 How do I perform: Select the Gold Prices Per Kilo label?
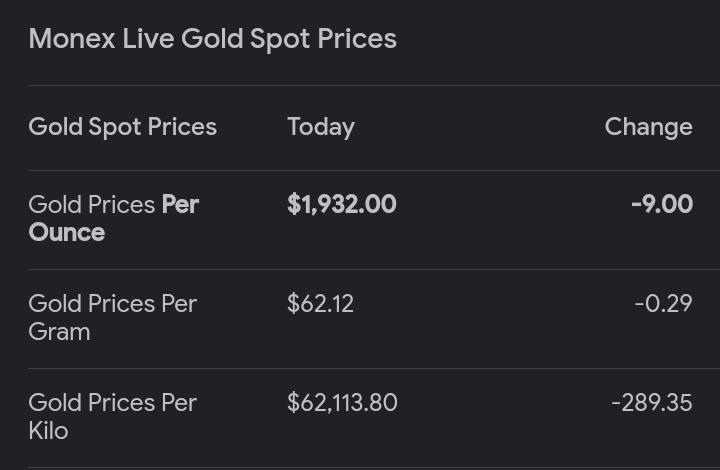pyautogui.click(x=112, y=416)
